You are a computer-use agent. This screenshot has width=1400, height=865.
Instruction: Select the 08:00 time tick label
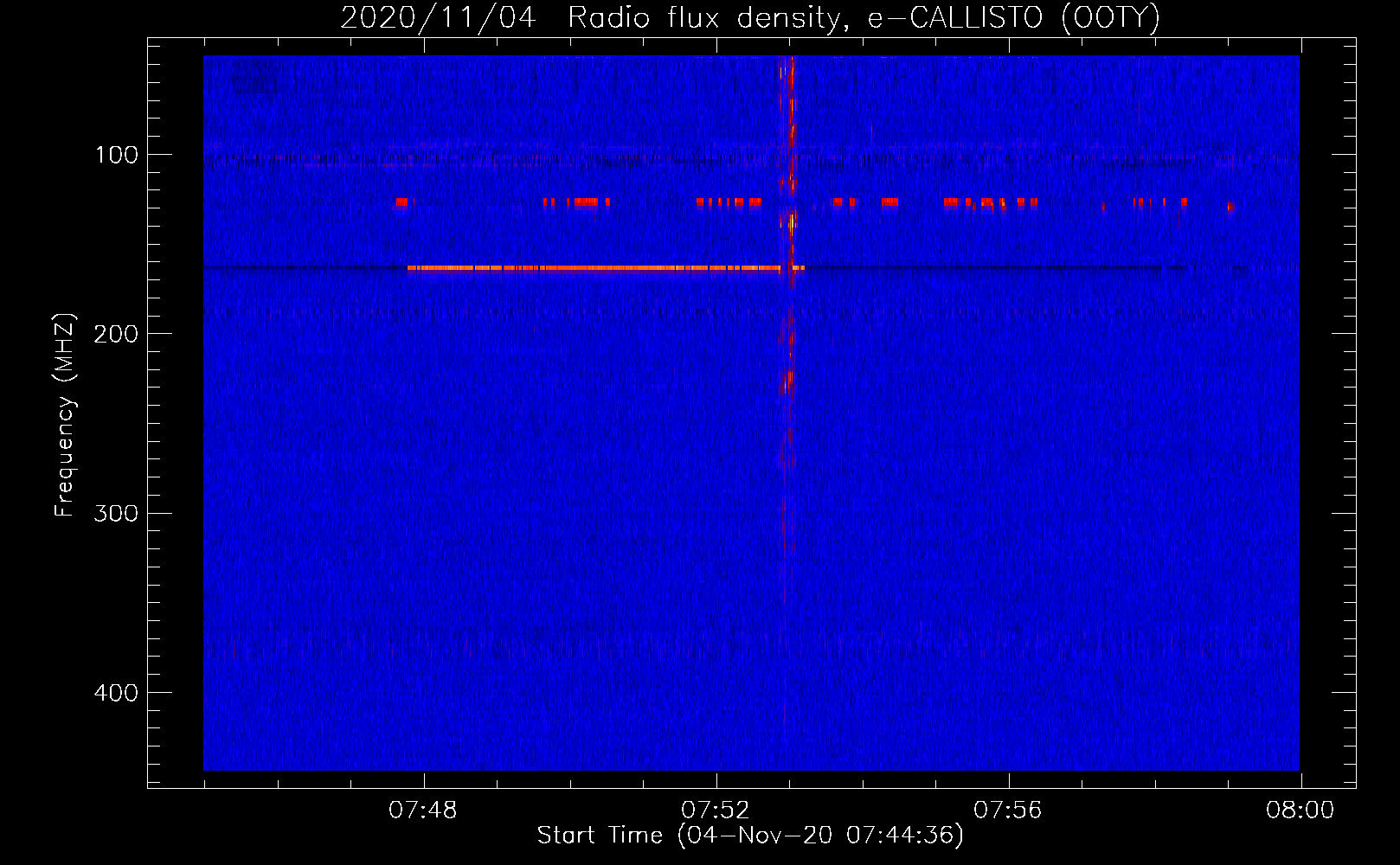(1300, 811)
